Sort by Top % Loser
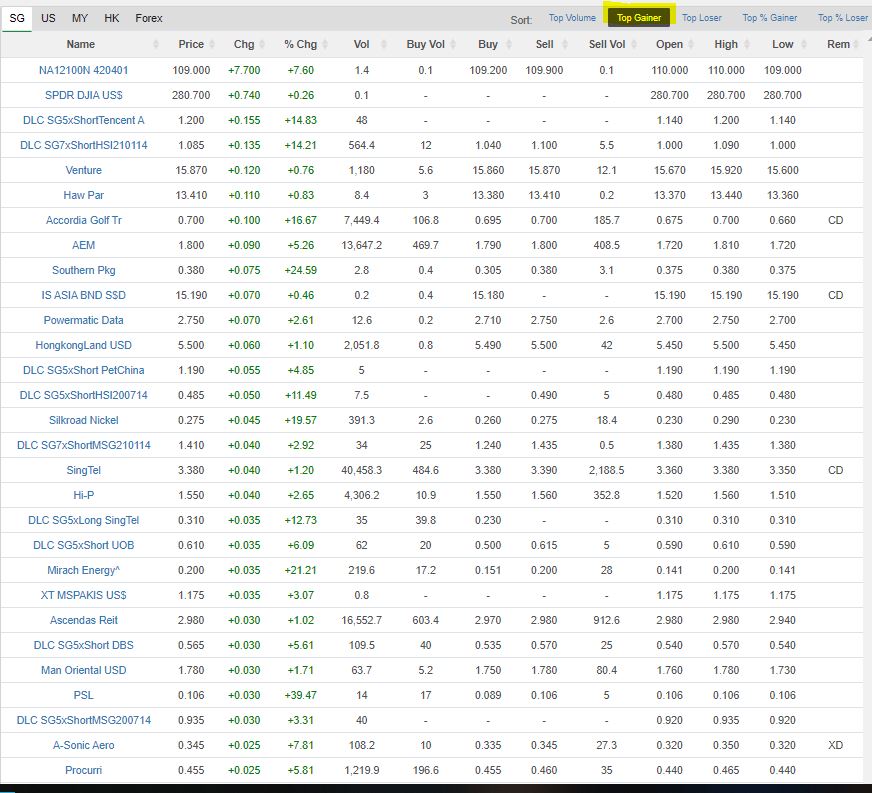Image resolution: width=872 pixels, height=793 pixels. pos(843,18)
